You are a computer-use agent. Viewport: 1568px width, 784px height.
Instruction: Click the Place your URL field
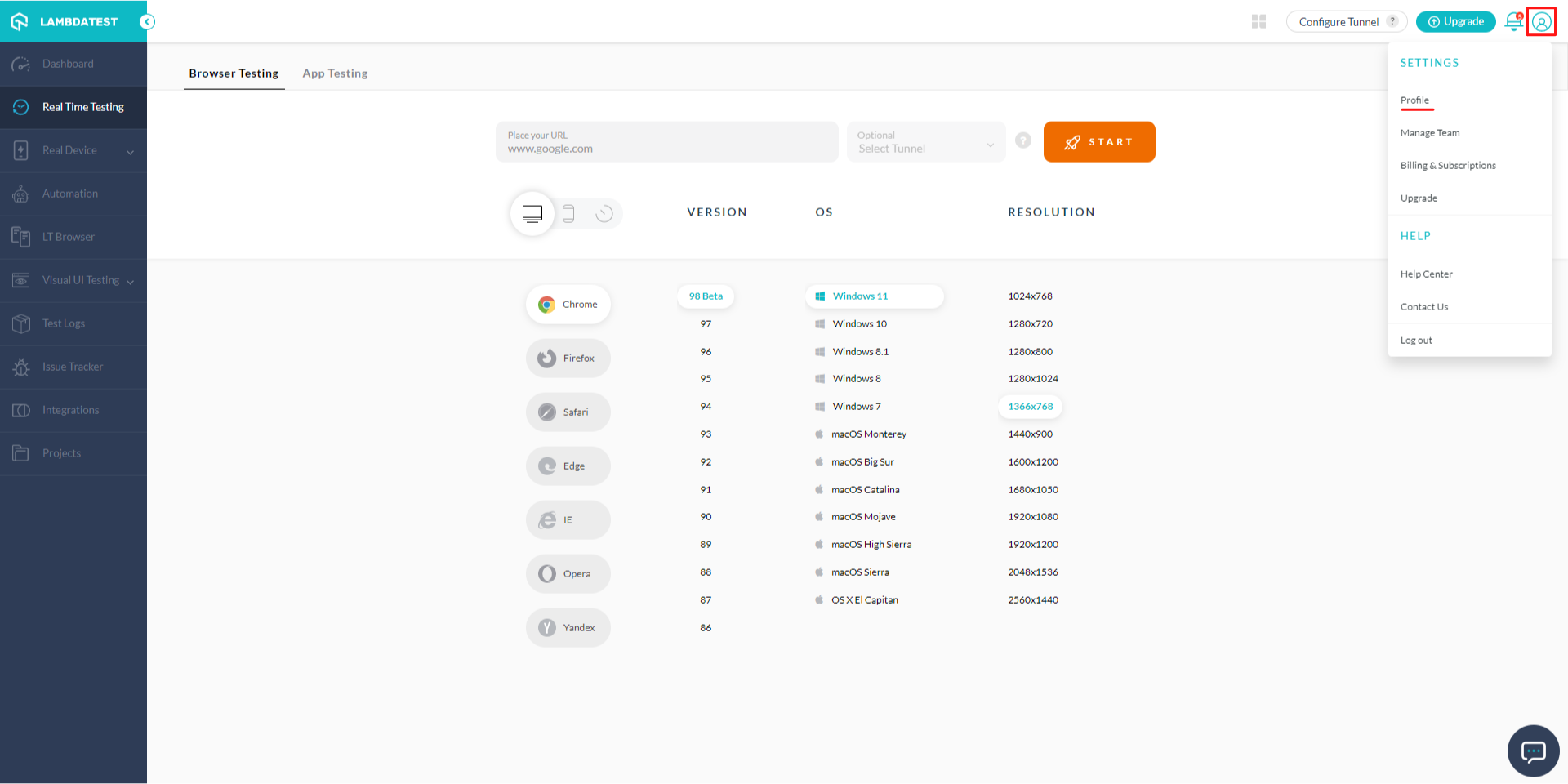tap(666, 142)
